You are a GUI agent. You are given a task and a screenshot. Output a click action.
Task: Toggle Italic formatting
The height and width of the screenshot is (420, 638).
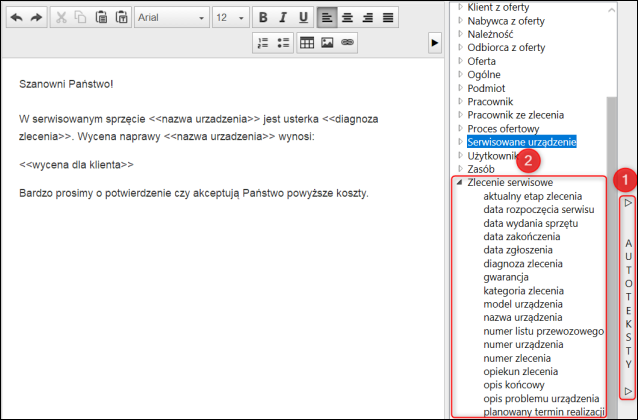[283, 18]
